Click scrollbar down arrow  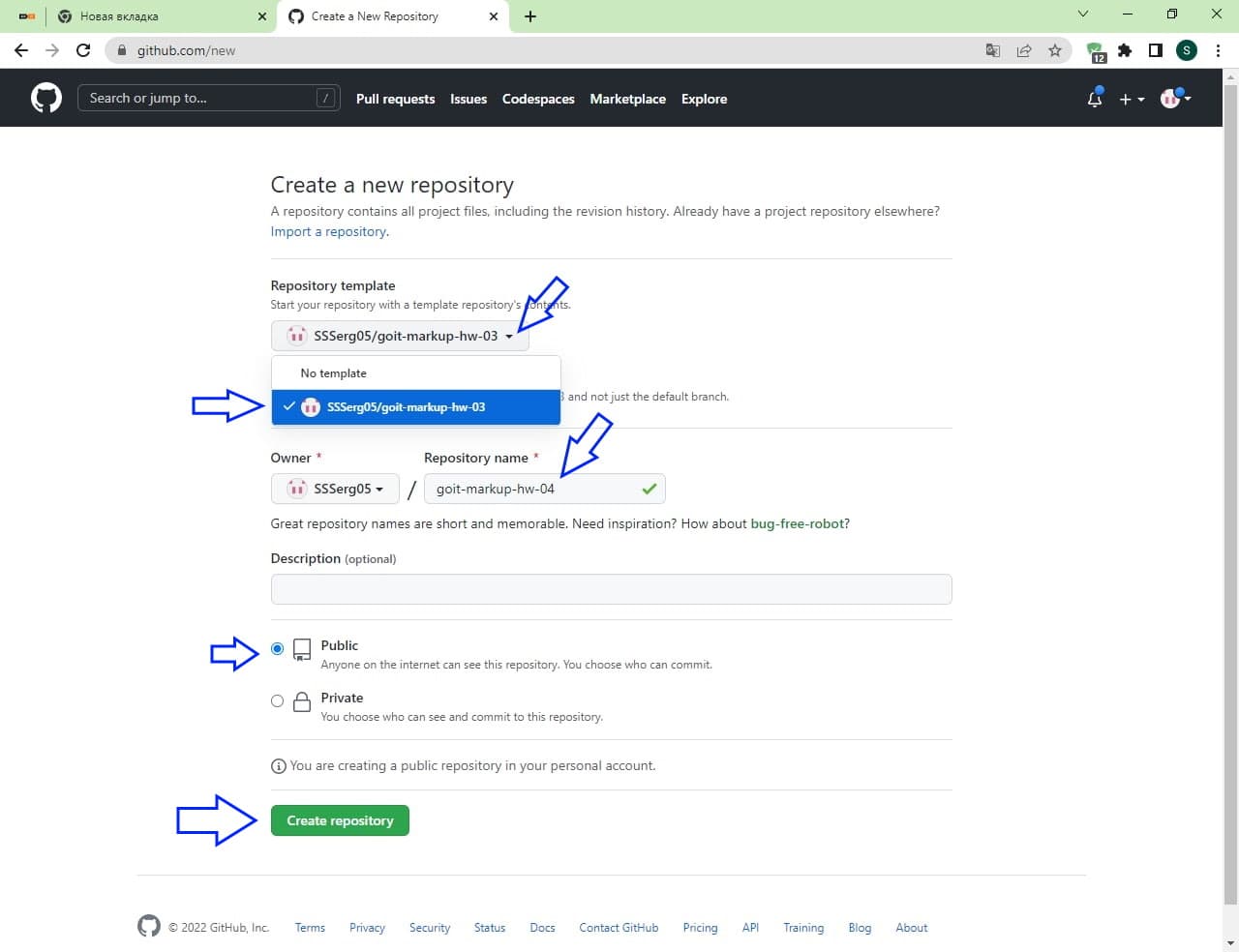[x=1230, y=942]
